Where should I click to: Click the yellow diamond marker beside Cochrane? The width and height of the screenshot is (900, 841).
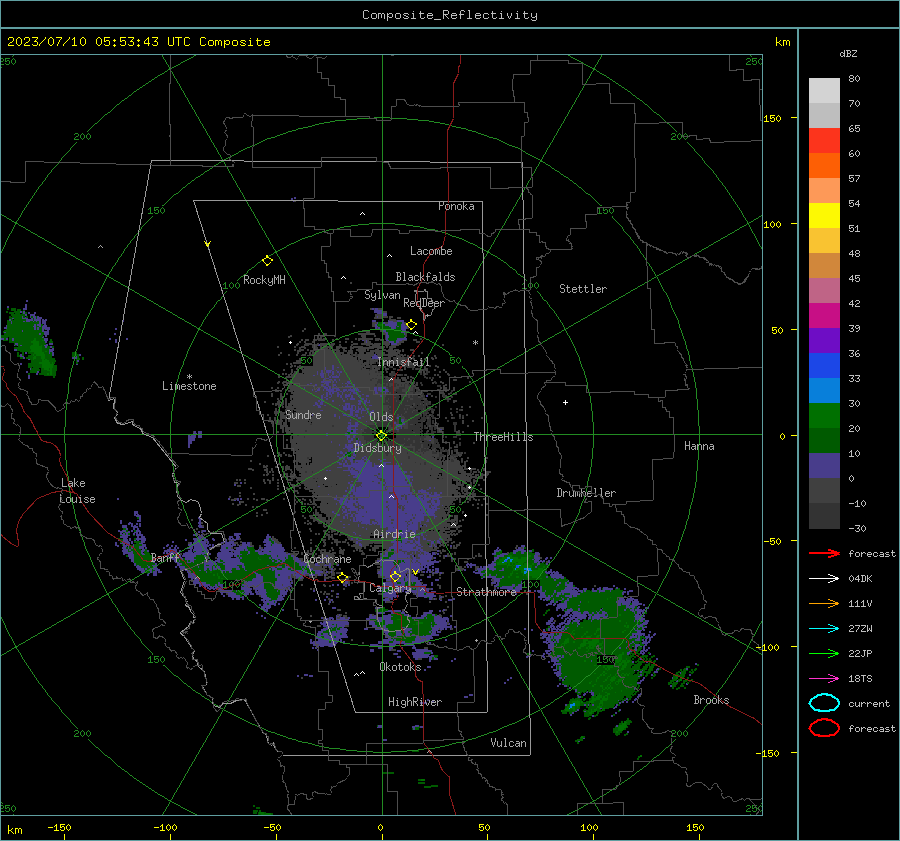[x=343, y=578]
